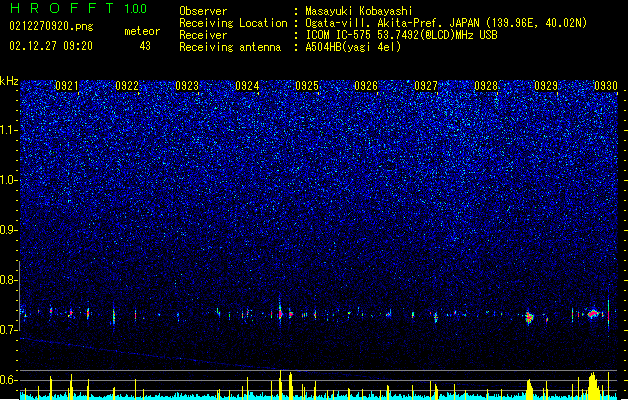Click the strong echo under the 0925 marker

tap(280, 314)
